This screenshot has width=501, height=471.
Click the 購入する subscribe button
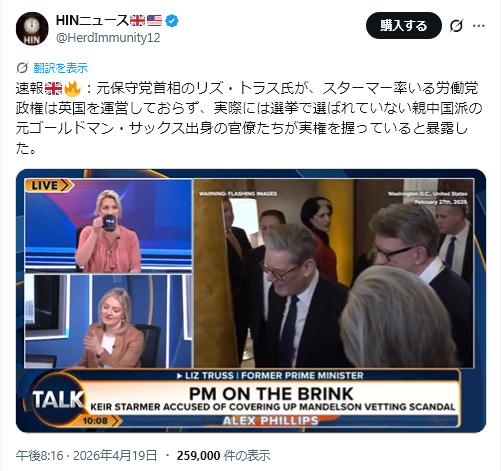[x=404, y=25]
